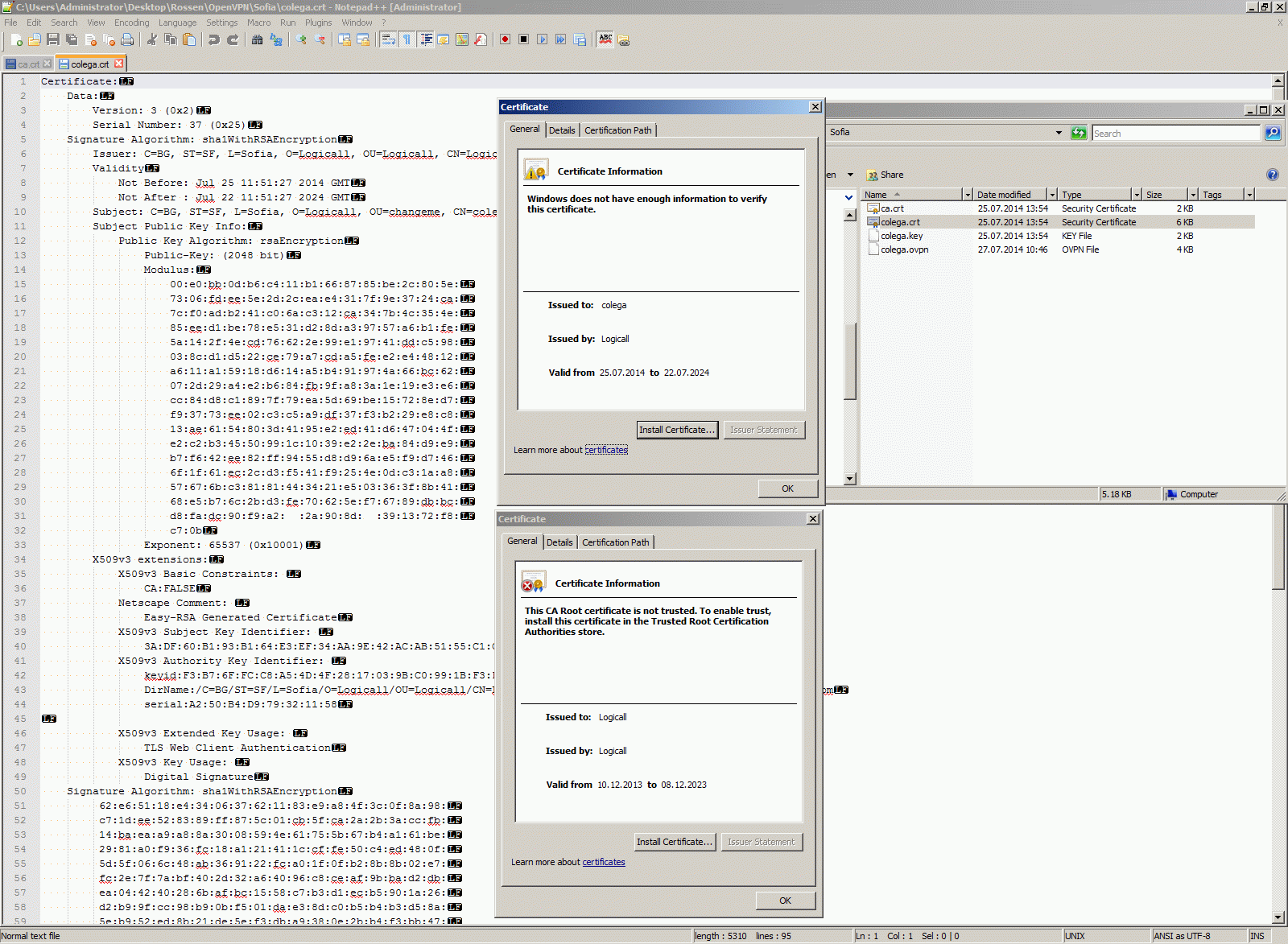Undo the last edit via toolbar
1288x944 pixels.
tap(214, 39)
